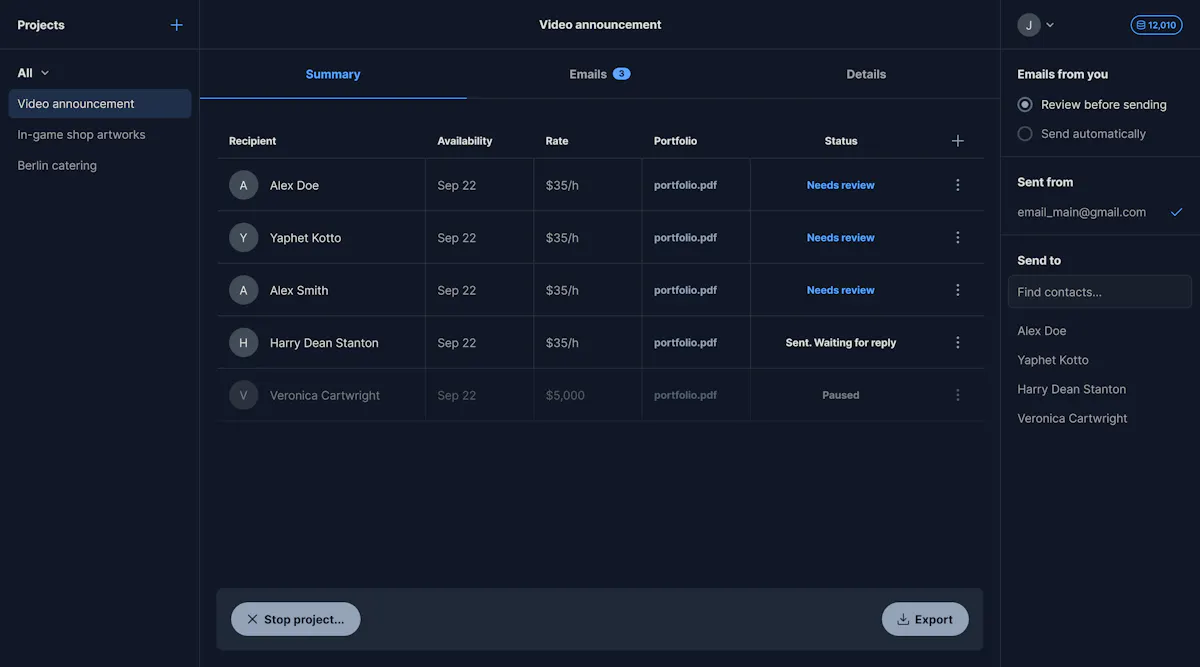Screen dimensions: 1200x667
Task: Select Veronica Cartwright in Send to list
Action: [x=1072, y=419]
